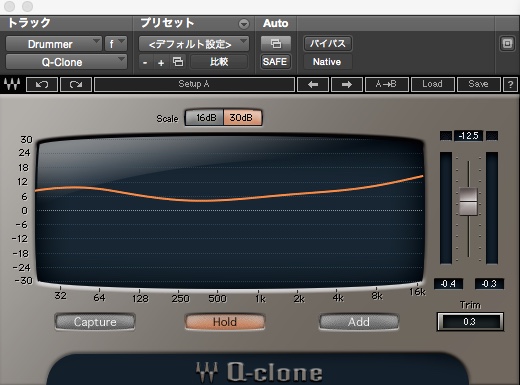Screen dimensions: 520x385
Task: Go to next preset with right arrow
Action: tap(347, 84)
